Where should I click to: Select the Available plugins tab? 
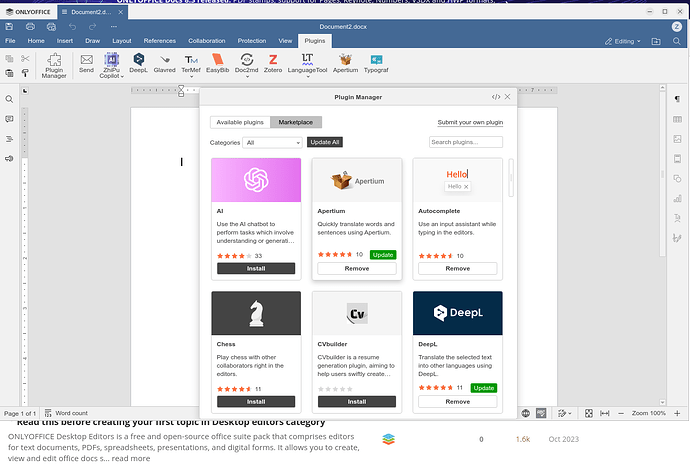(x=240, y=122)
